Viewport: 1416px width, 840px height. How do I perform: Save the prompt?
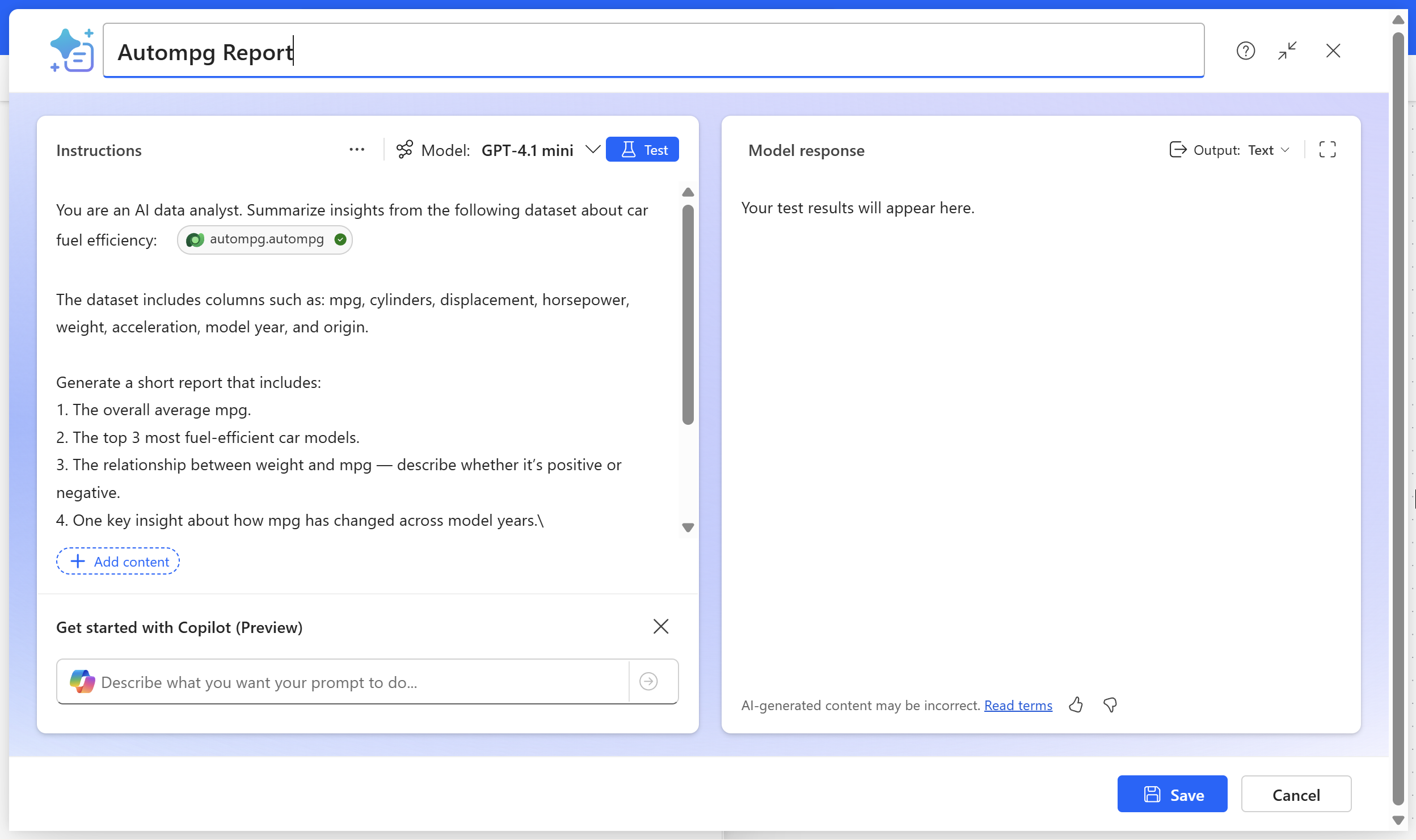click(1172, 795)
